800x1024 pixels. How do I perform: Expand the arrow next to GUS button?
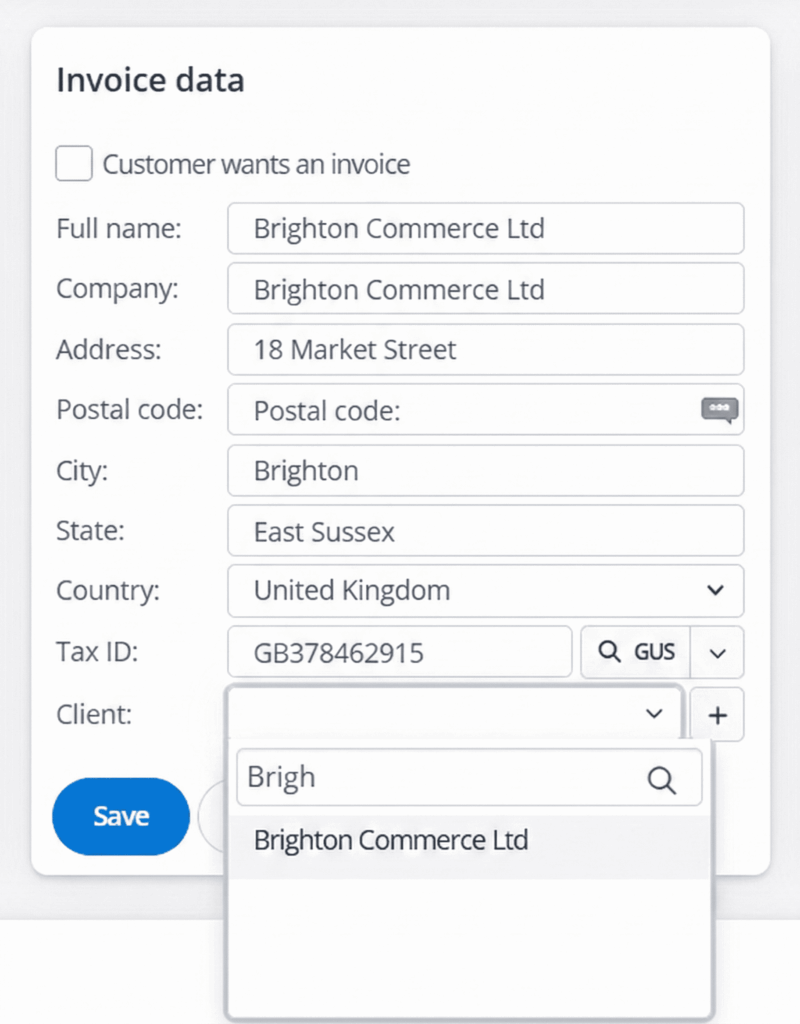point(717,652)
